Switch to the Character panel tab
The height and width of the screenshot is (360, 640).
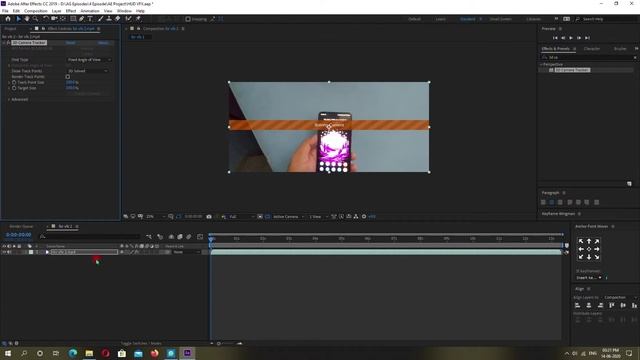tap(592, 49)
